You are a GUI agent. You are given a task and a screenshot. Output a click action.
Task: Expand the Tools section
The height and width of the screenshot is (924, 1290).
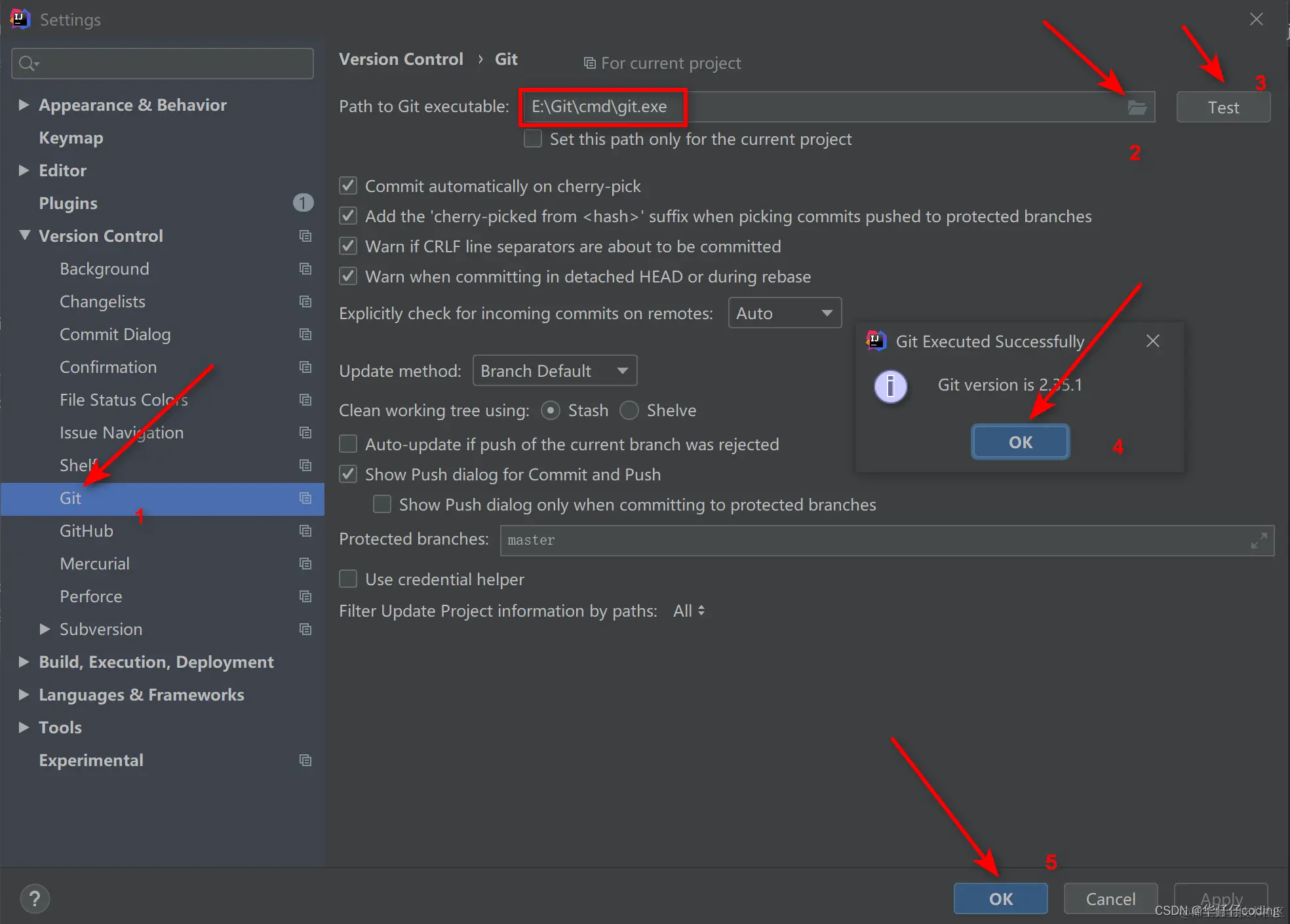tap(24, 727)
